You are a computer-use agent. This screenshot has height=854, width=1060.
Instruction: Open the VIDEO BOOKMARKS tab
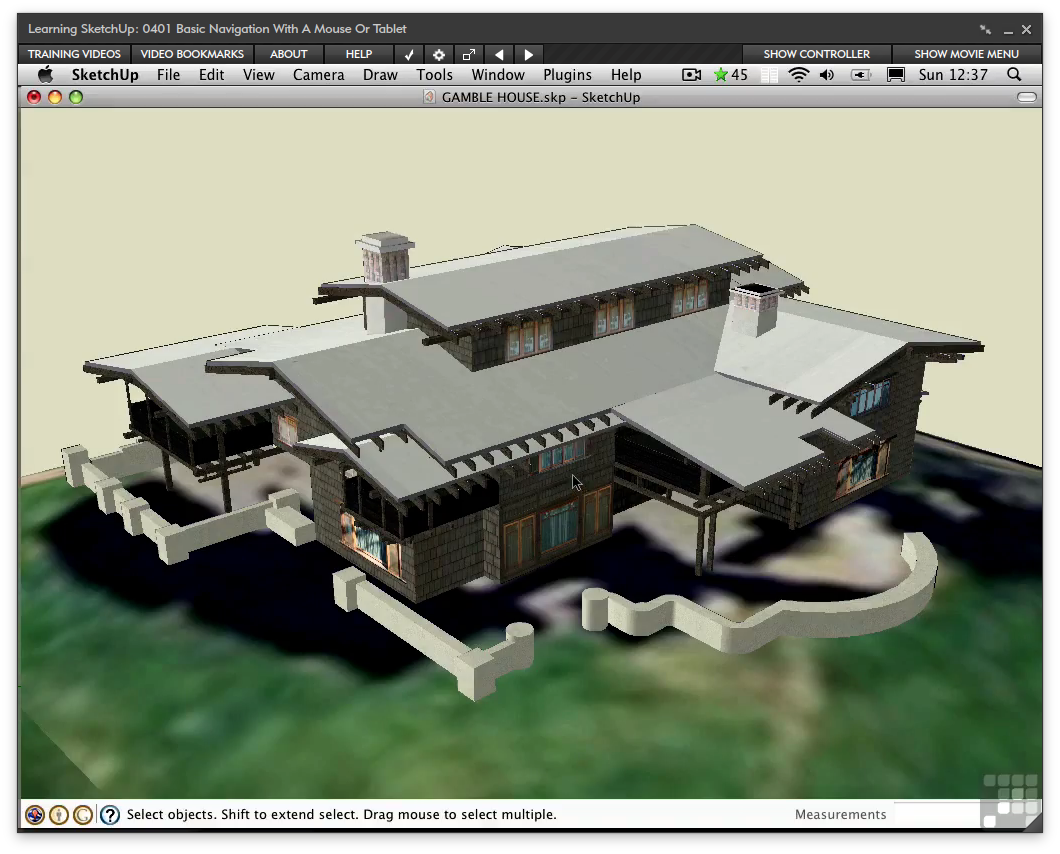point(192,54)
